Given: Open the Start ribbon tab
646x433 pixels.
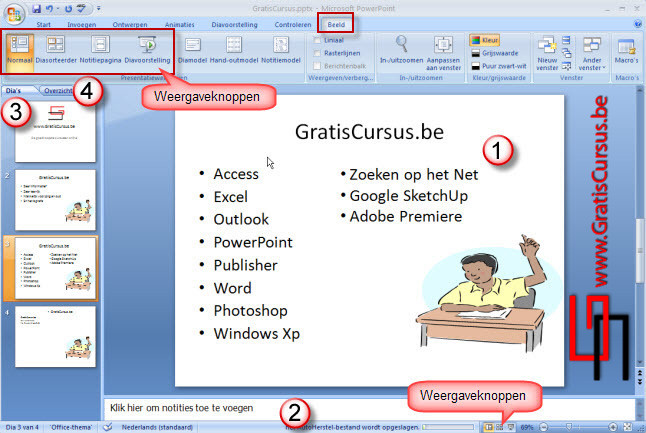Looking at the screenshot, I should [x=43, y=25].
